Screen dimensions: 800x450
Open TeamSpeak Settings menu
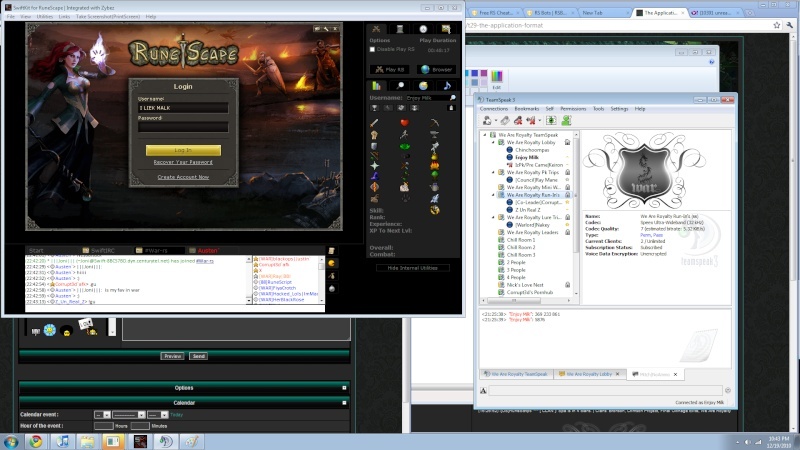pos(619,109)
